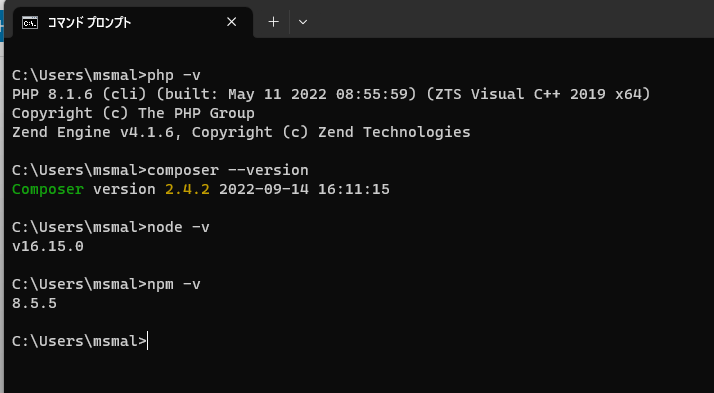Click the ZTS Visual C++ 2019 x64 text

pos(538,94)
